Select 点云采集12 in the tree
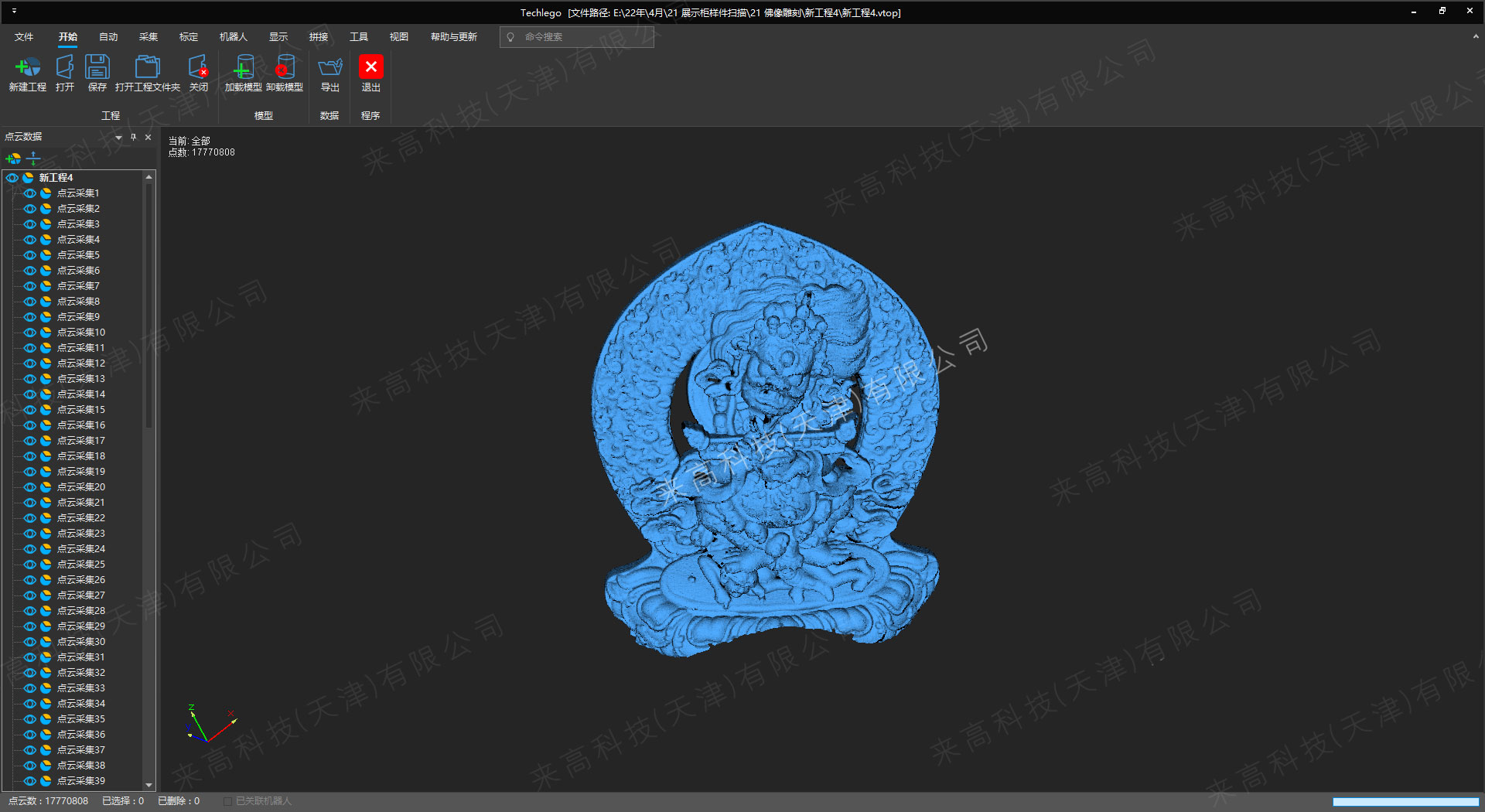The height and width of the screenshot is (812, 1485). pyautogui.click(x=80, y=363)
